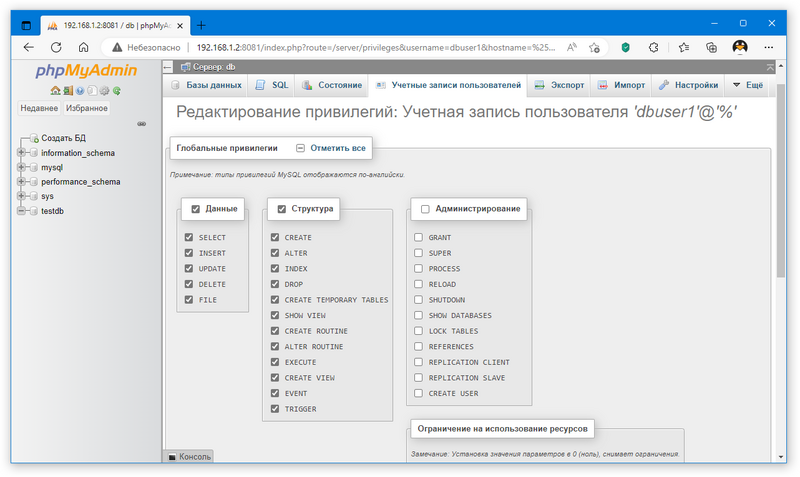Screen dimensions: 800x477
Task: Click the page top collapse icon at right
Action: [x=770, y=67]
